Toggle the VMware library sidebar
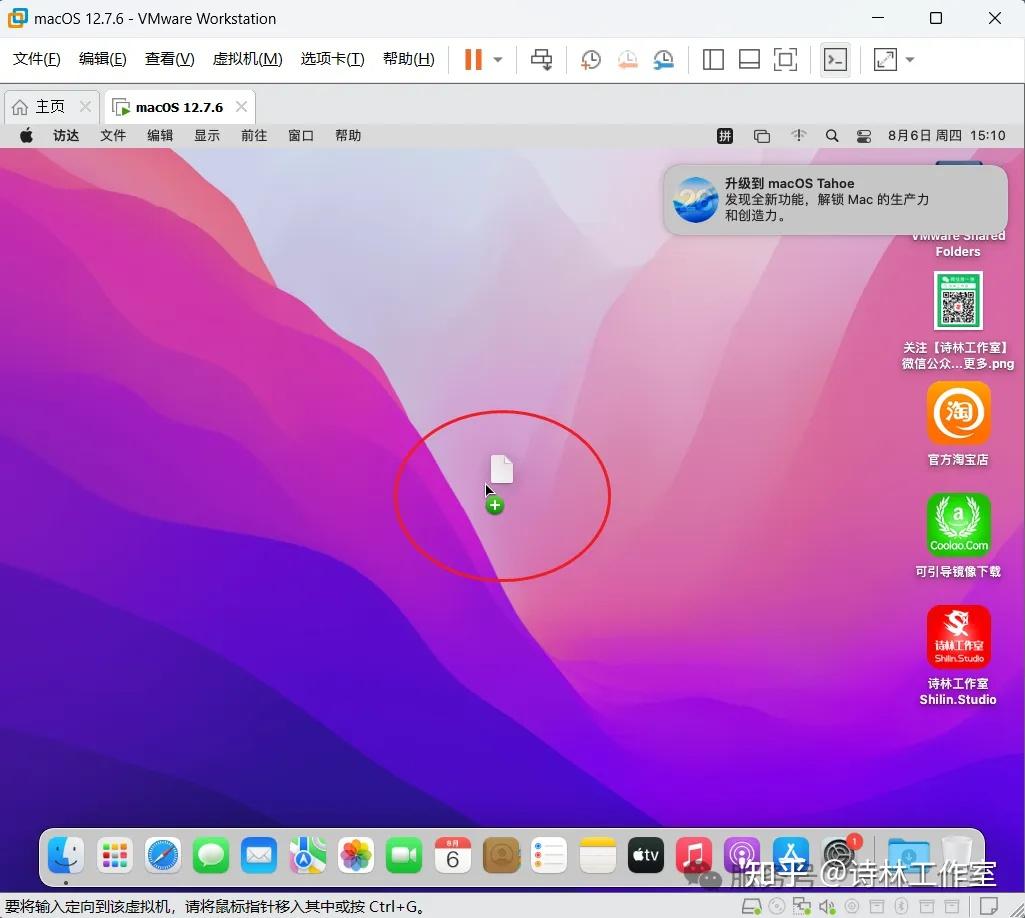 coord(713,60)
